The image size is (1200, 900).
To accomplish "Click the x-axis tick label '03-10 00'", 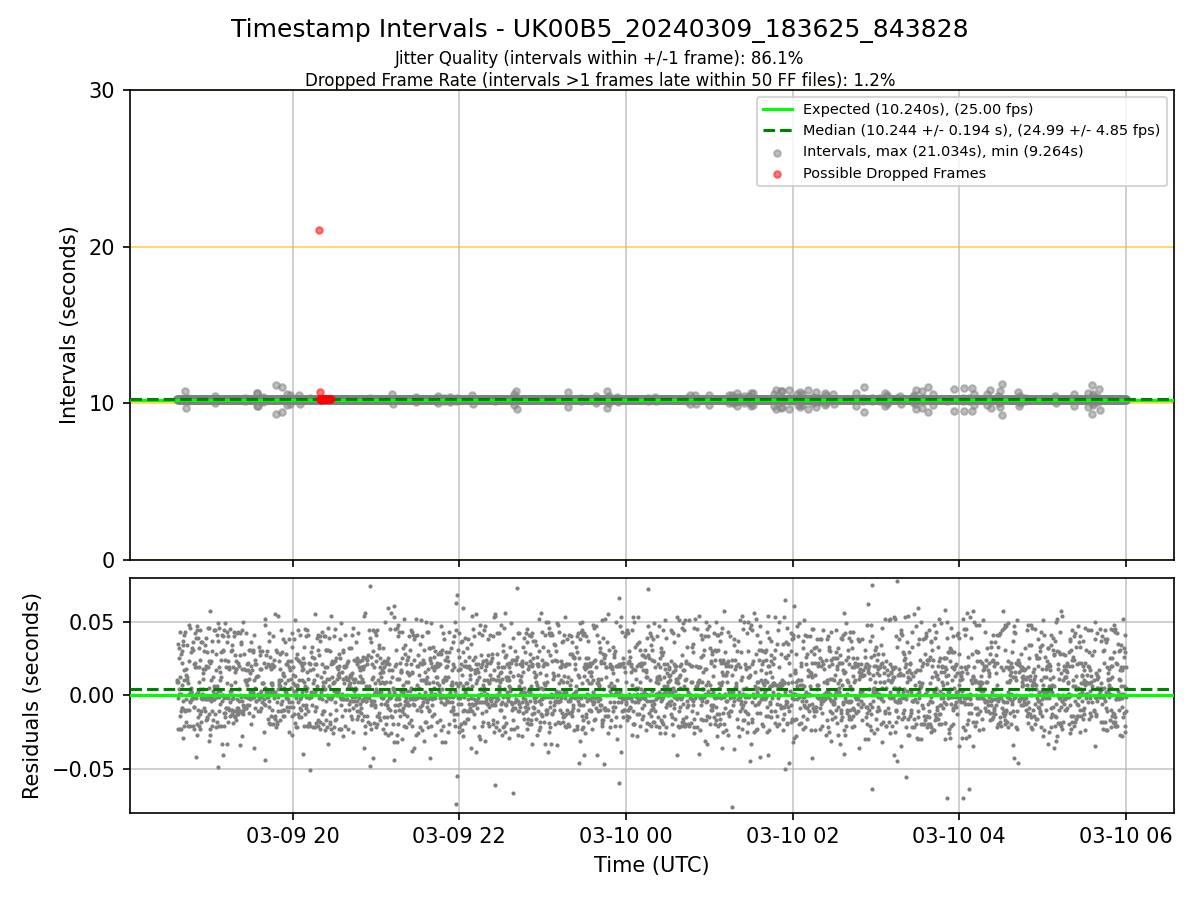I will click(626, 834).
